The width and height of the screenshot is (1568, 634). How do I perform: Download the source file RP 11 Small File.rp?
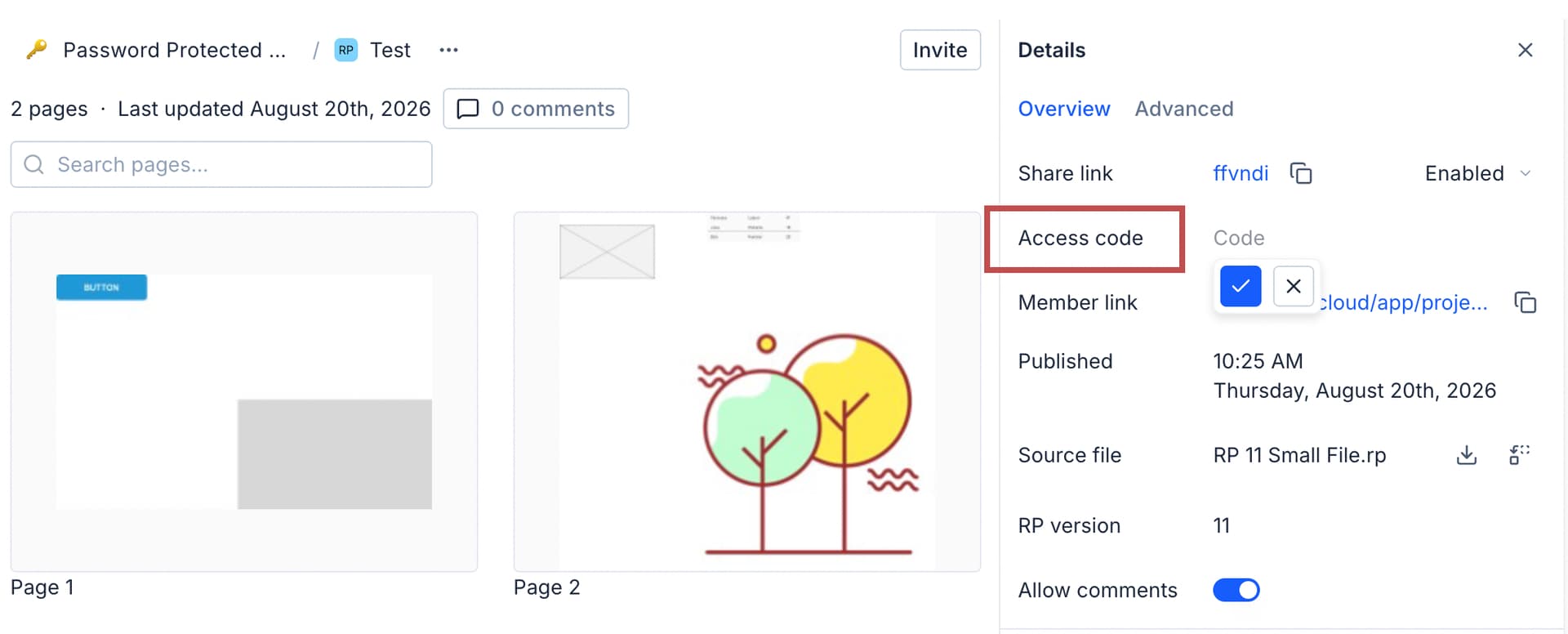(1466, 455)
